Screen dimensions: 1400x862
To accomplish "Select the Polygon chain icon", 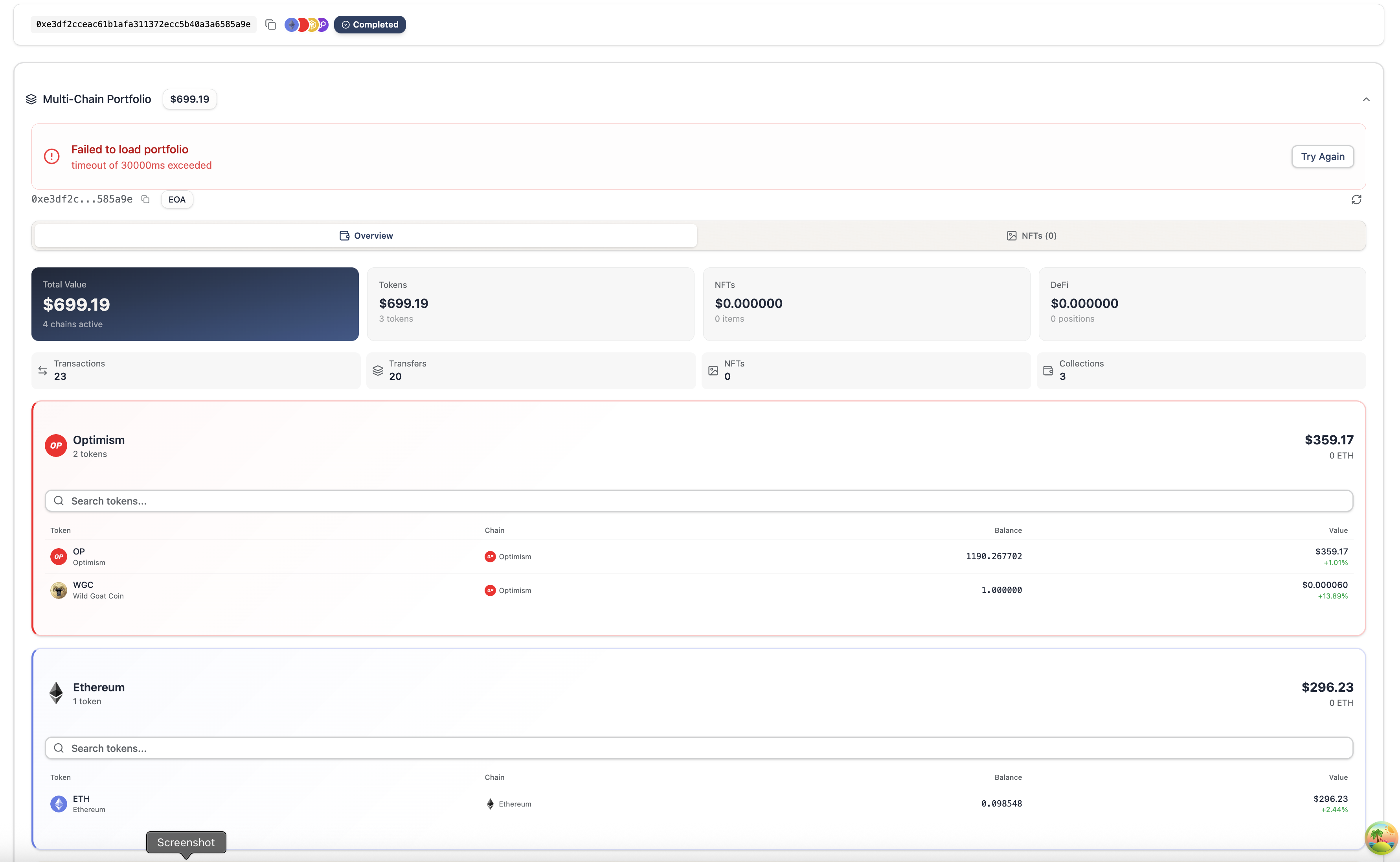I will [322, 24].
